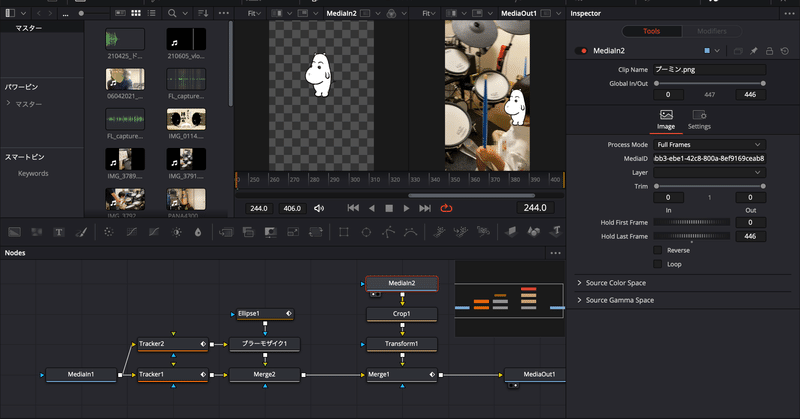
Task: Open the Layer dropdown
Action: coord(710,172)
